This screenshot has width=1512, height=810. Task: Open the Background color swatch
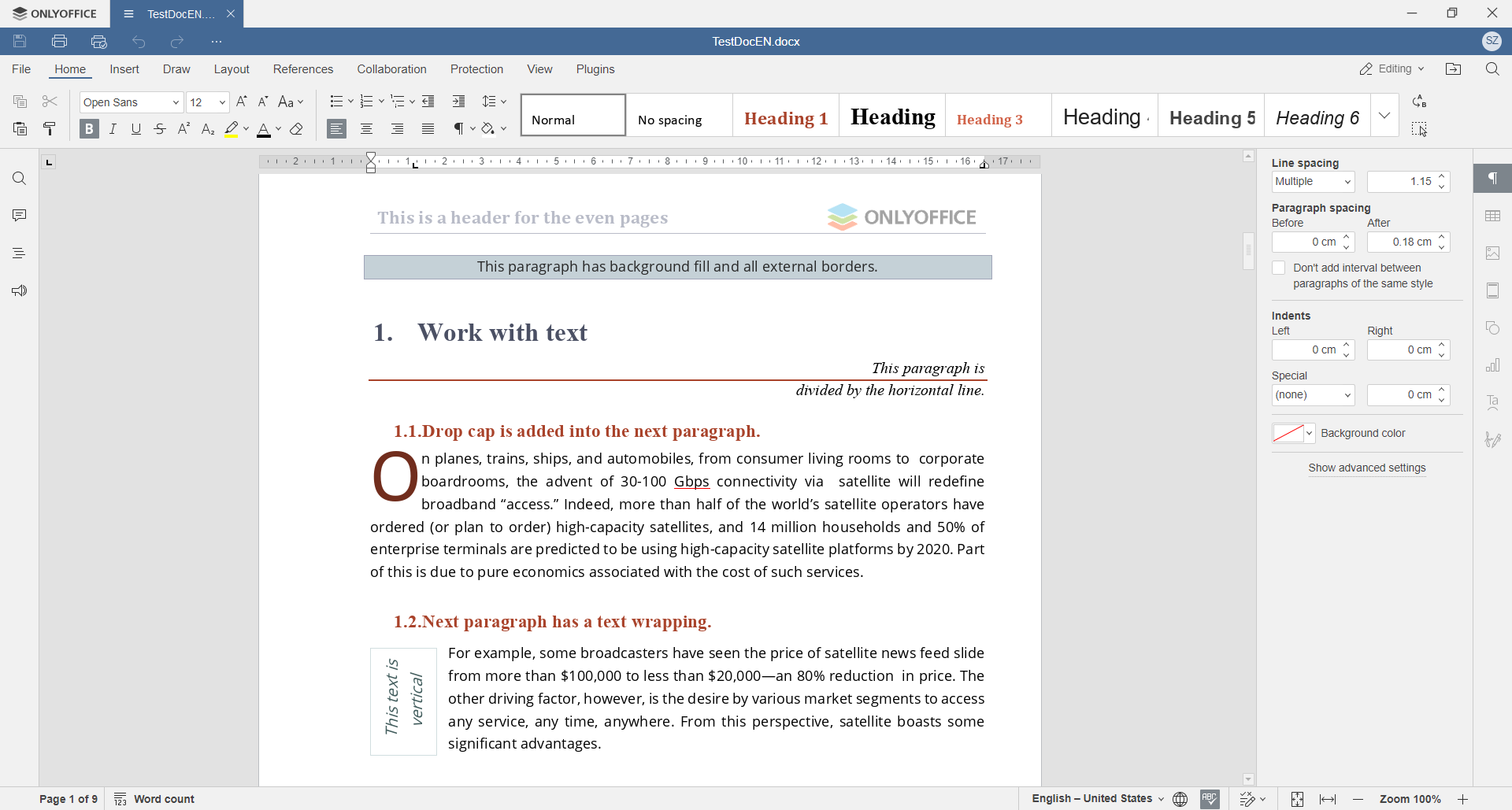tap(1293, 434)
